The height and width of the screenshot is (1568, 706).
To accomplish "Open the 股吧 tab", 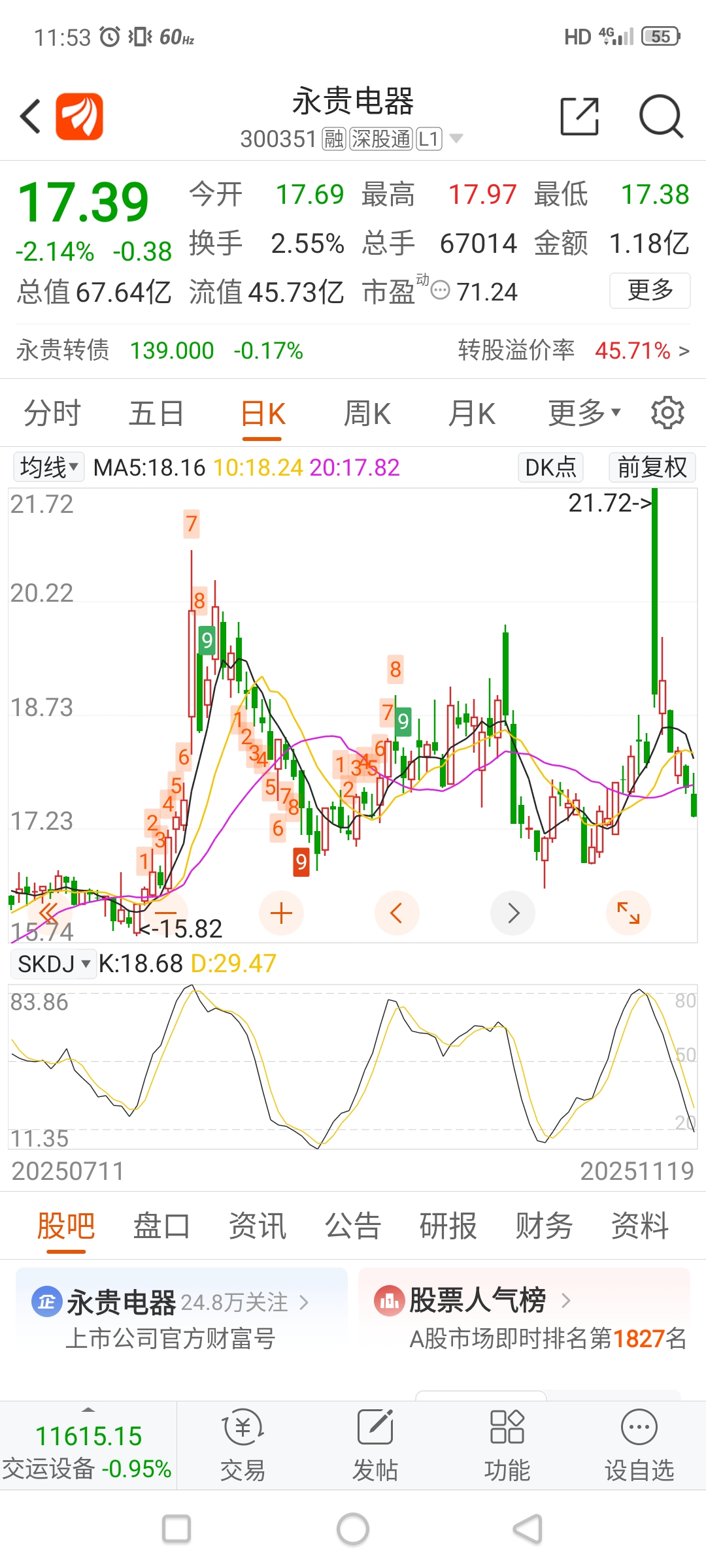I will tap(66, 1226).
